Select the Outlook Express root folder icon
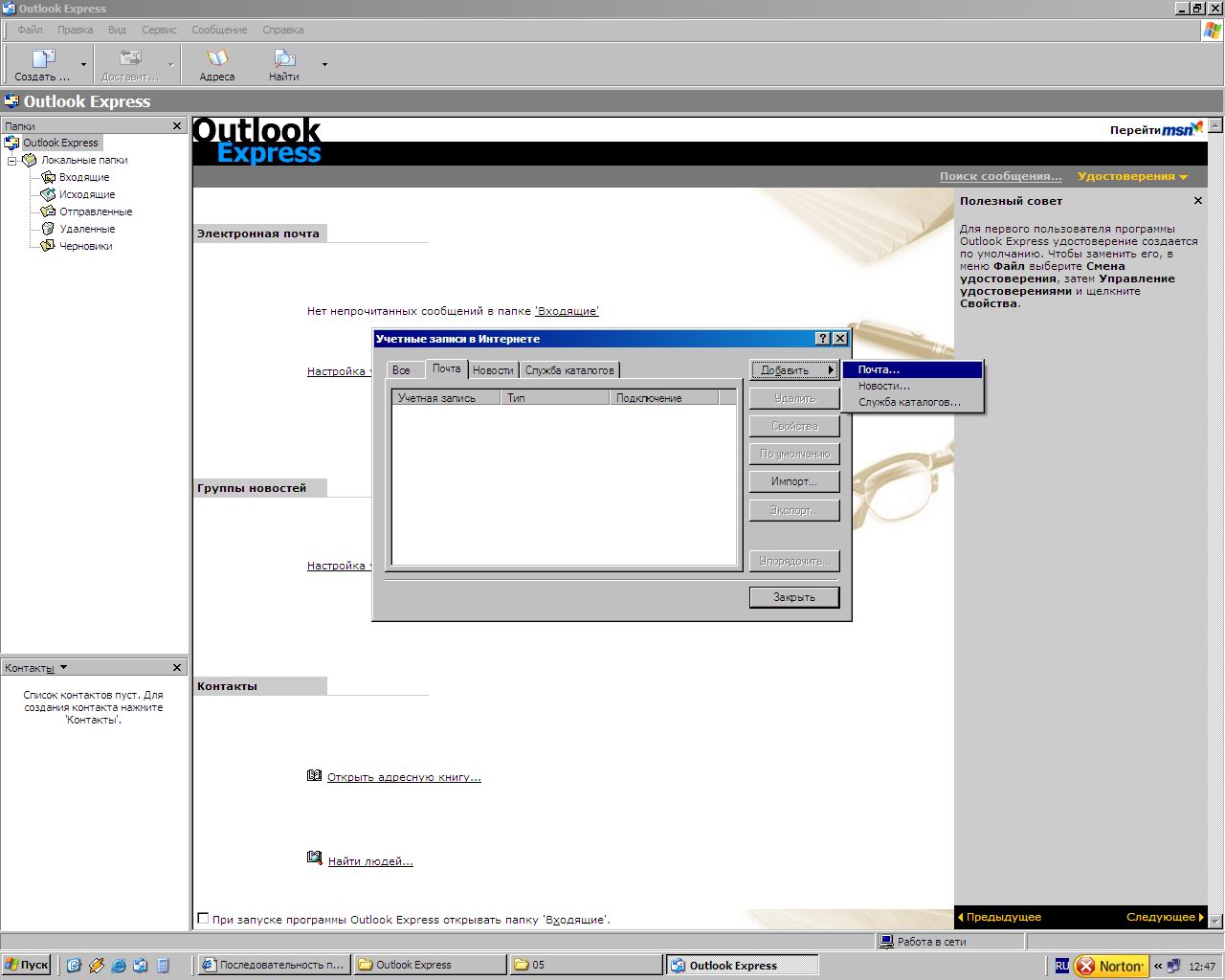 tap(11, 143)
